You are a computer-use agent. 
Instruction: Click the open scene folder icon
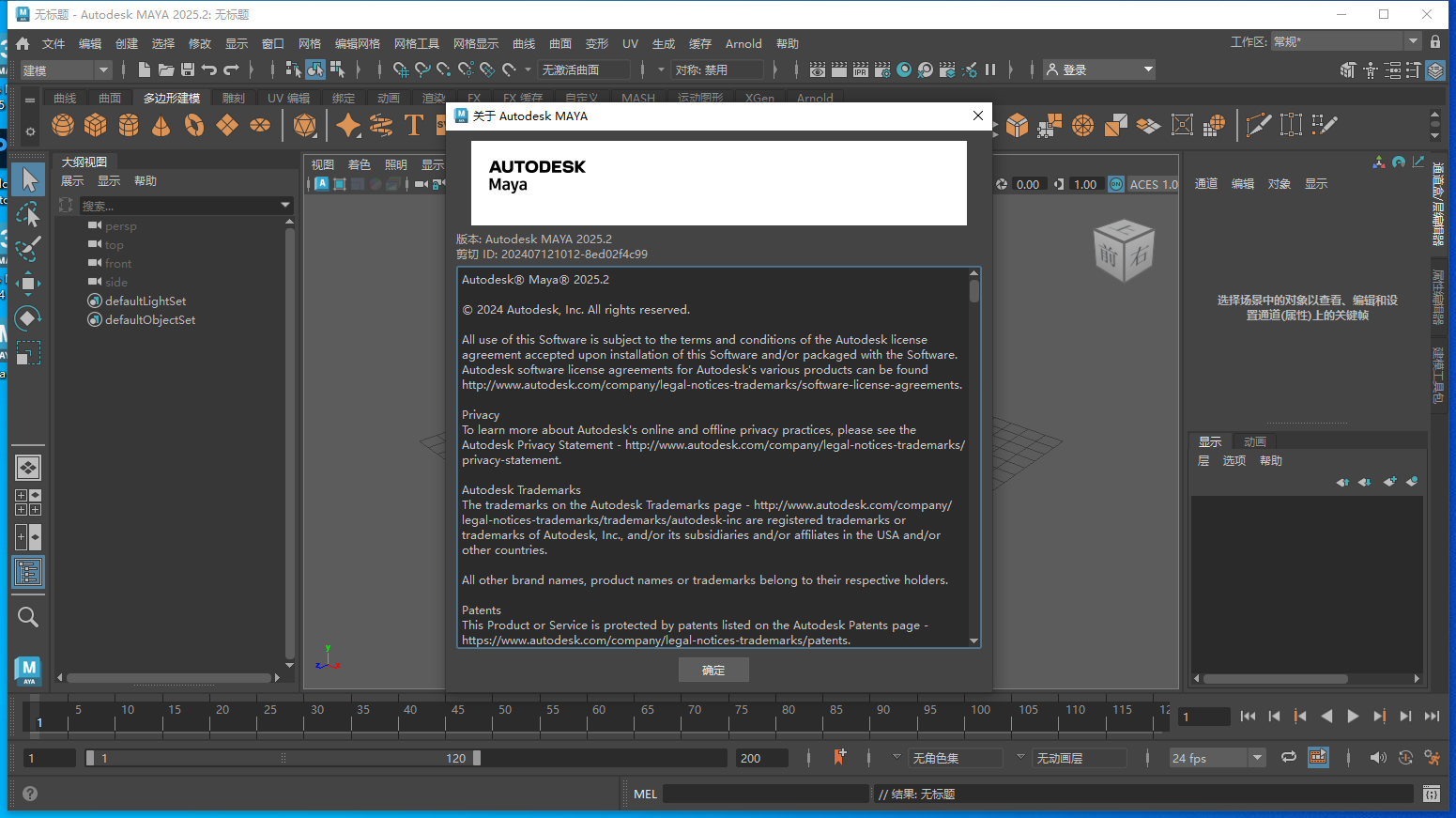coord(166,69)
